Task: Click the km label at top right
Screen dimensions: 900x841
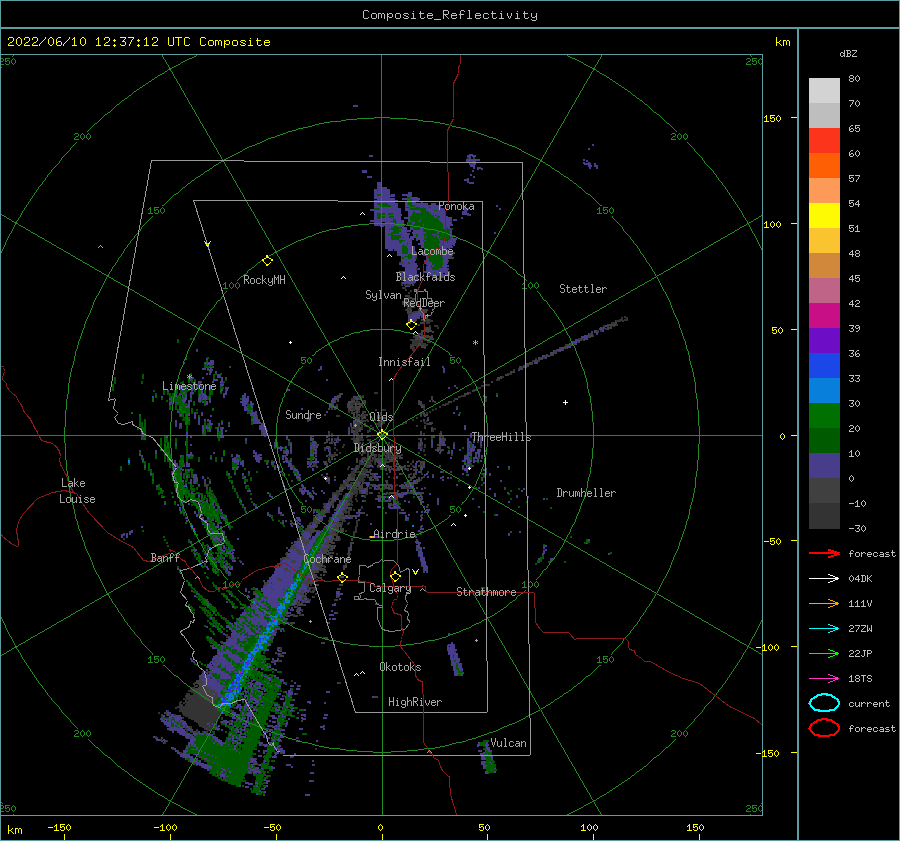Action: (782, 42)
